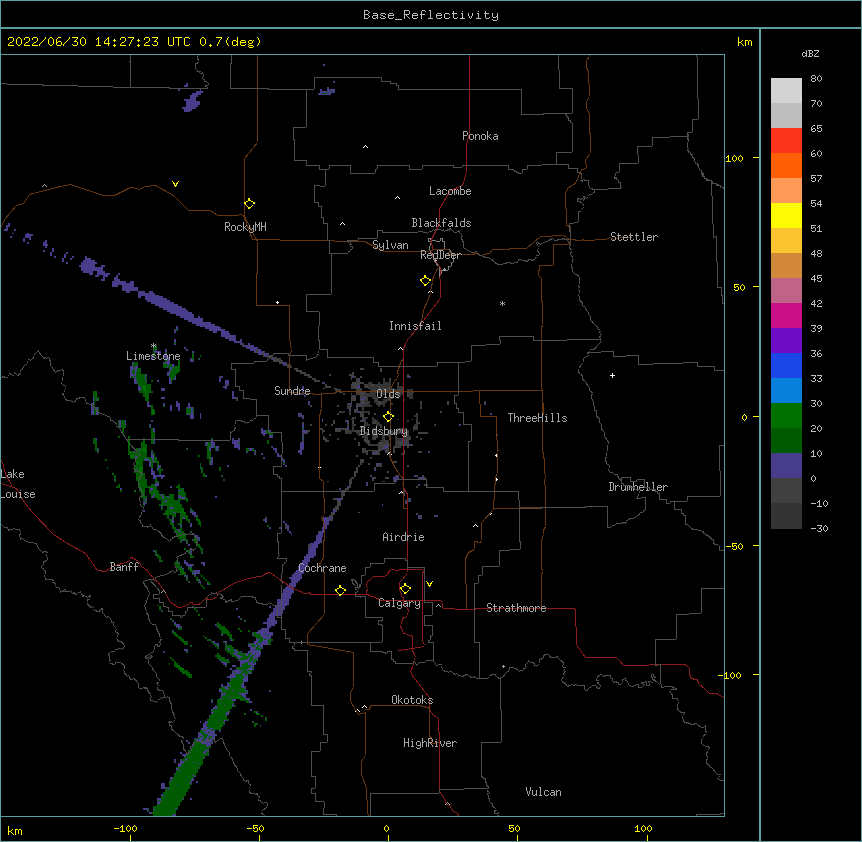Click the km label at top right
The height and width of the screenshot is (842, 862).
click(x=744, y=42)
